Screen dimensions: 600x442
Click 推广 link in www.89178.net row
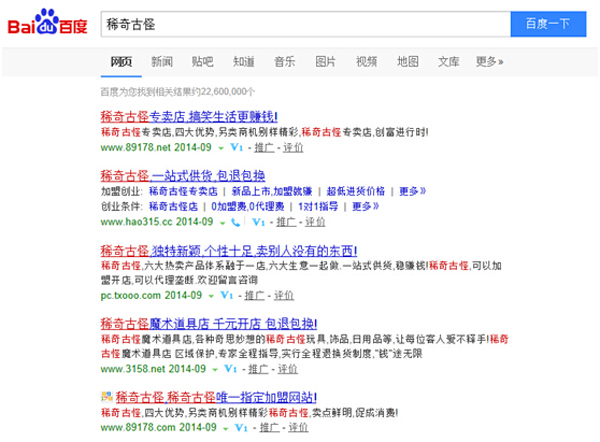[264, 147]
